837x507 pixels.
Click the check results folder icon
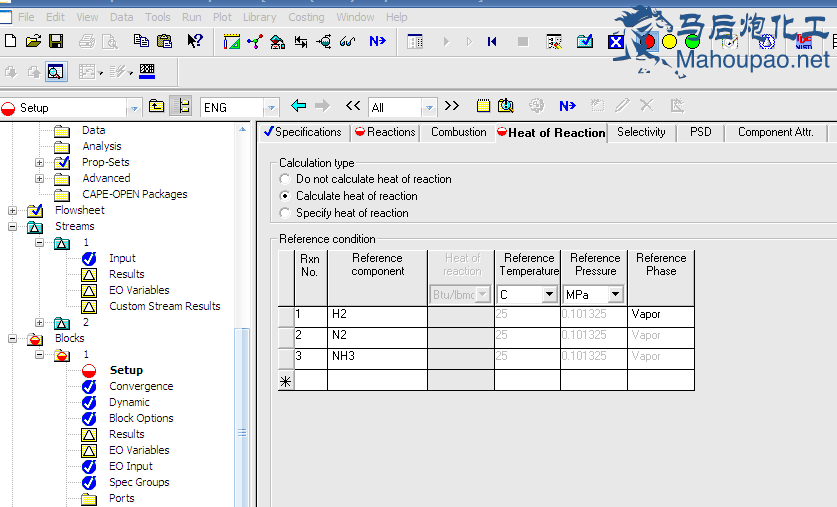tap(585, 41)
